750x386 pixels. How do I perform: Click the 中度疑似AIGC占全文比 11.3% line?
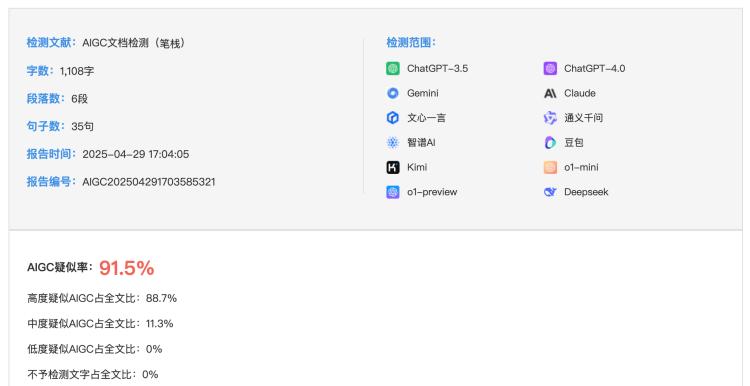[100, 324]
